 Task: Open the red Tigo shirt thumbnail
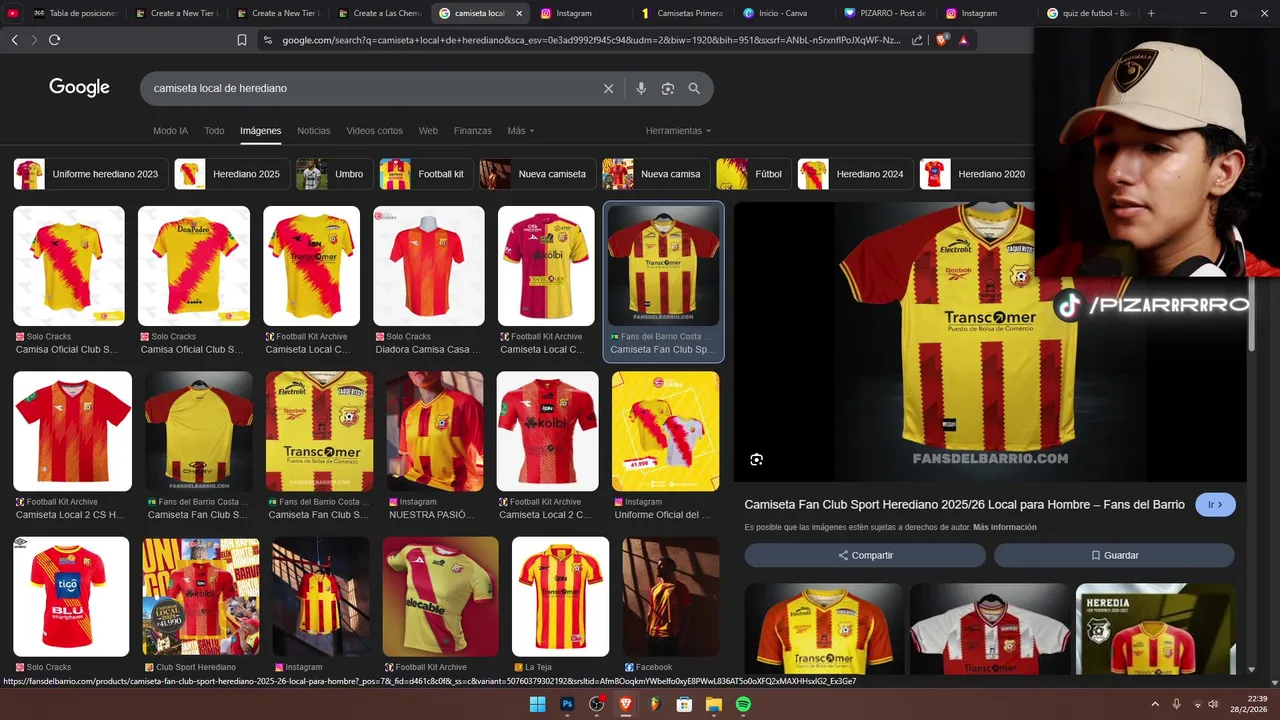(x=70, y=597)
